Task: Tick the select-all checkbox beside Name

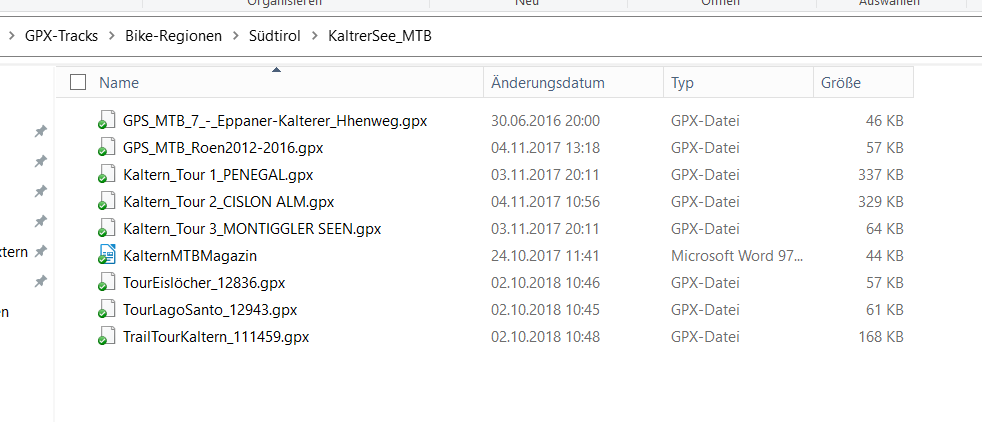Action: click(x=78, y=82)
